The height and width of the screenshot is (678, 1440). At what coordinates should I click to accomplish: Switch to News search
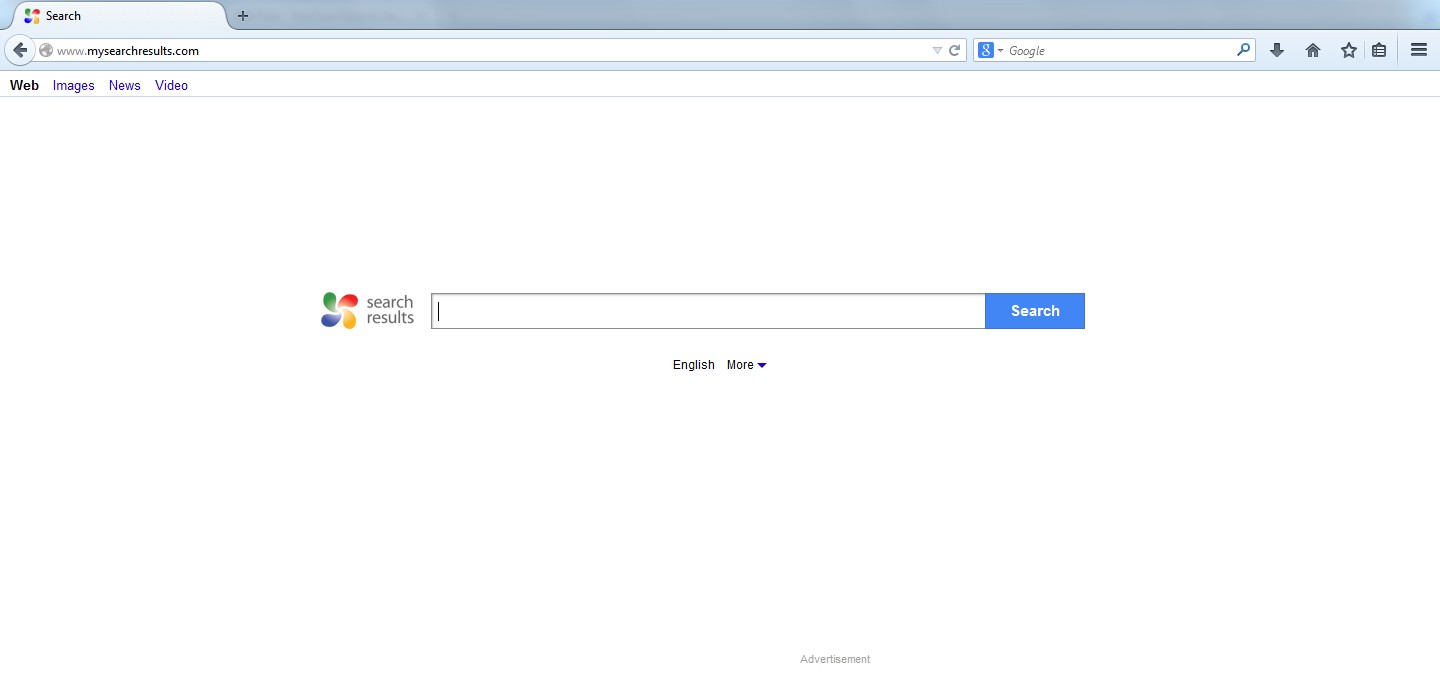coord(125,85)
